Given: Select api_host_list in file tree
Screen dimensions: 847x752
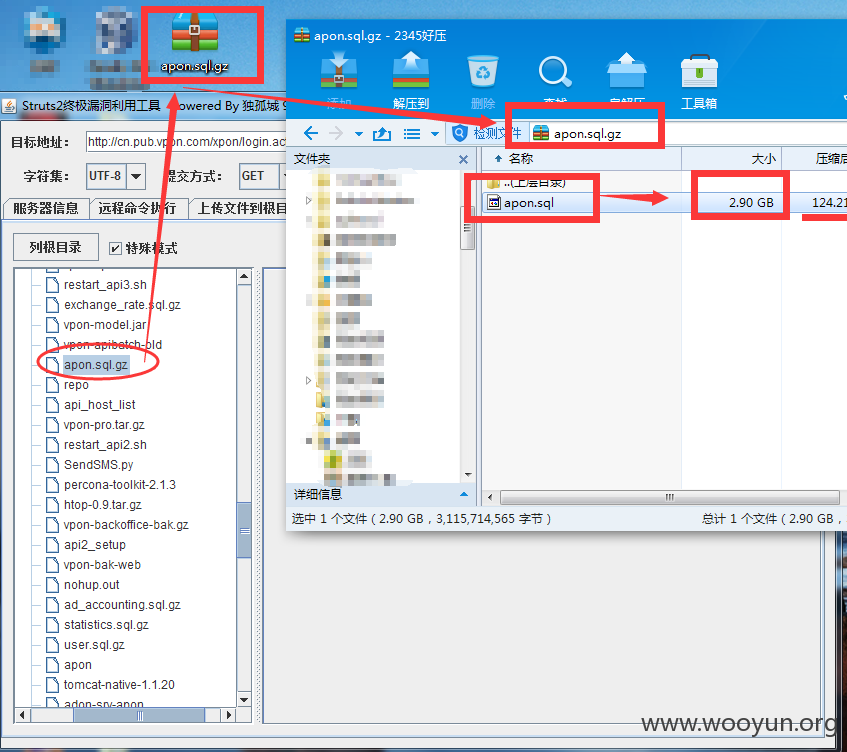Looking at the screenshot, I should pyautogui.click(x=99, y=405).
